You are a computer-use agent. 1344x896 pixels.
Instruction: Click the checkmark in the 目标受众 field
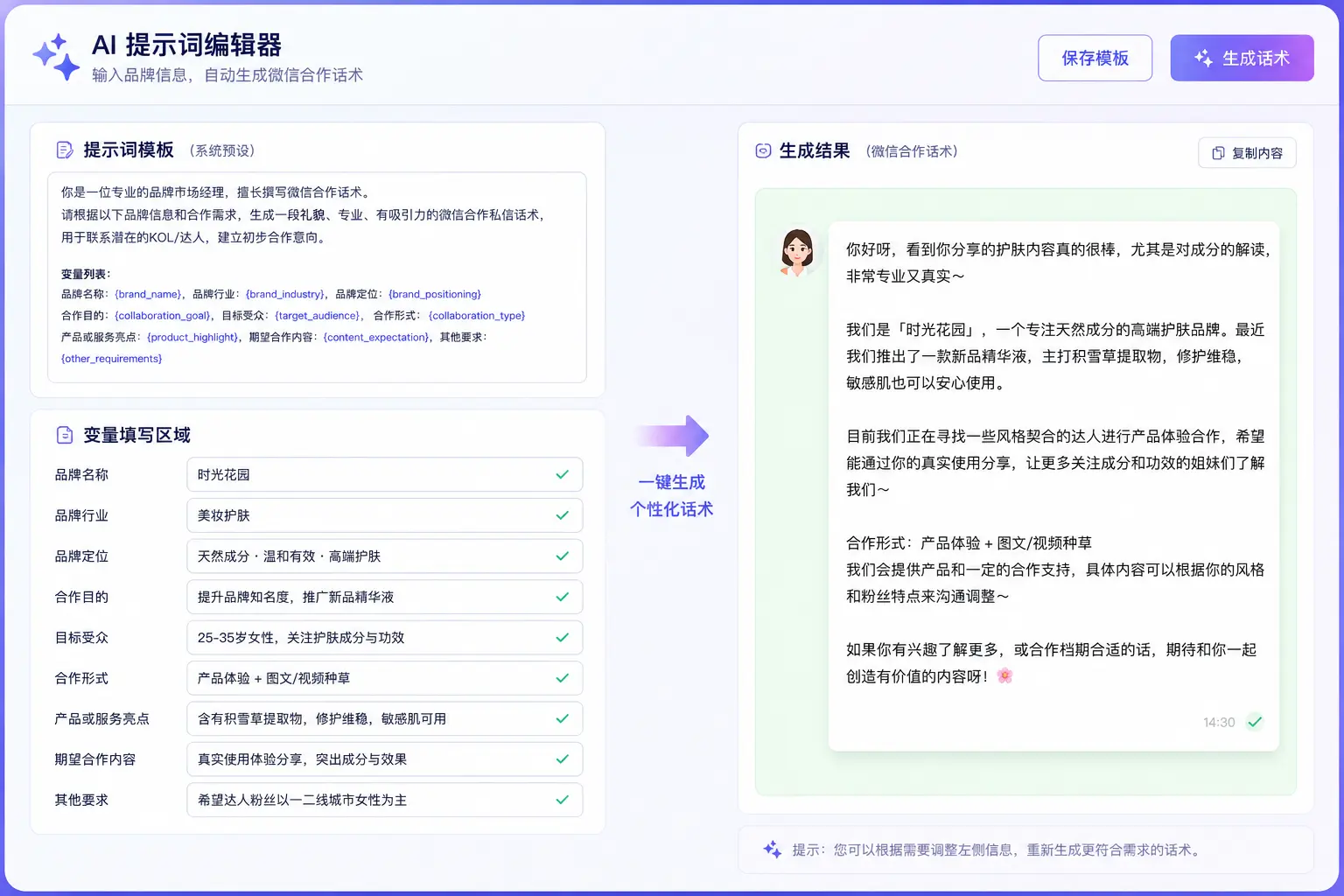click(563, 637)
